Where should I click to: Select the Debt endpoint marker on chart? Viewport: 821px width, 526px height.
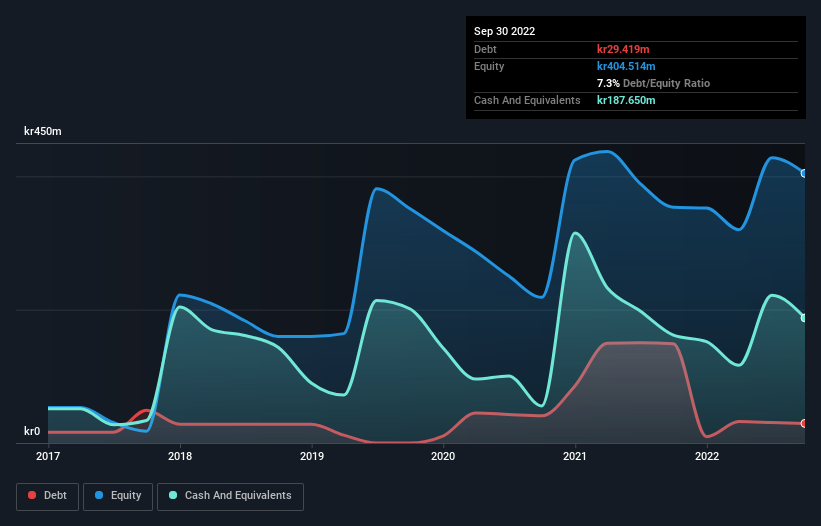(804, 423)
